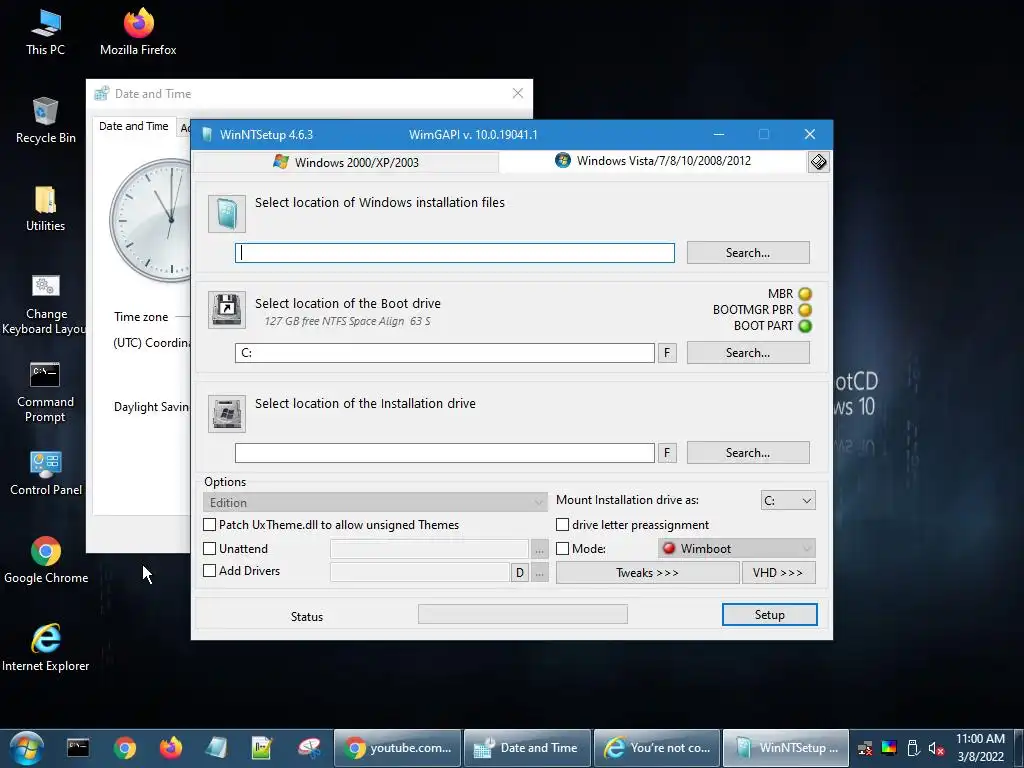The image size is (1024, 768).
Task: Open Chrome pinned taskbar icon
Action: pyautogui.click(x=124, y=748)
